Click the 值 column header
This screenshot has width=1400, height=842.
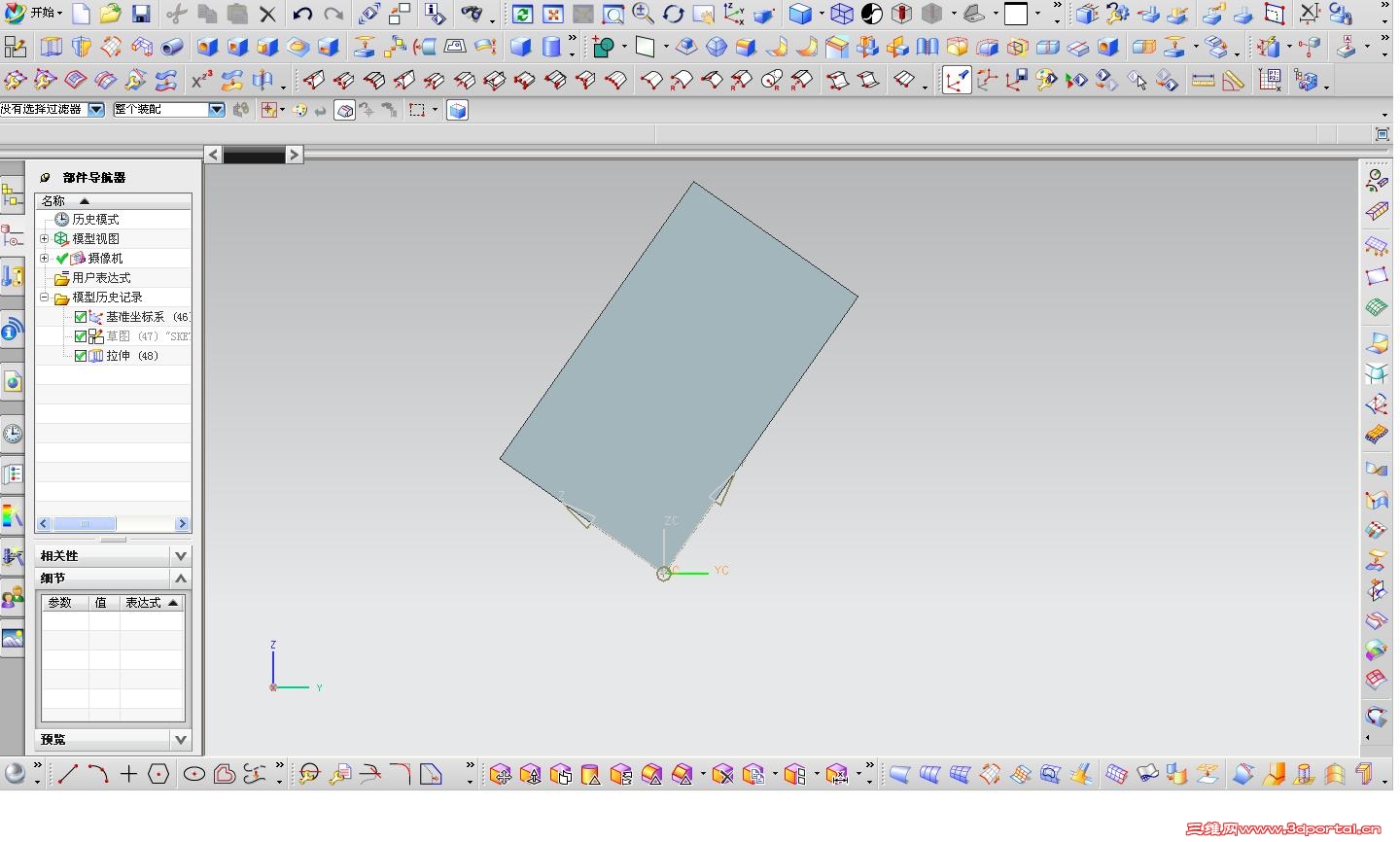[x=104, y=603]
